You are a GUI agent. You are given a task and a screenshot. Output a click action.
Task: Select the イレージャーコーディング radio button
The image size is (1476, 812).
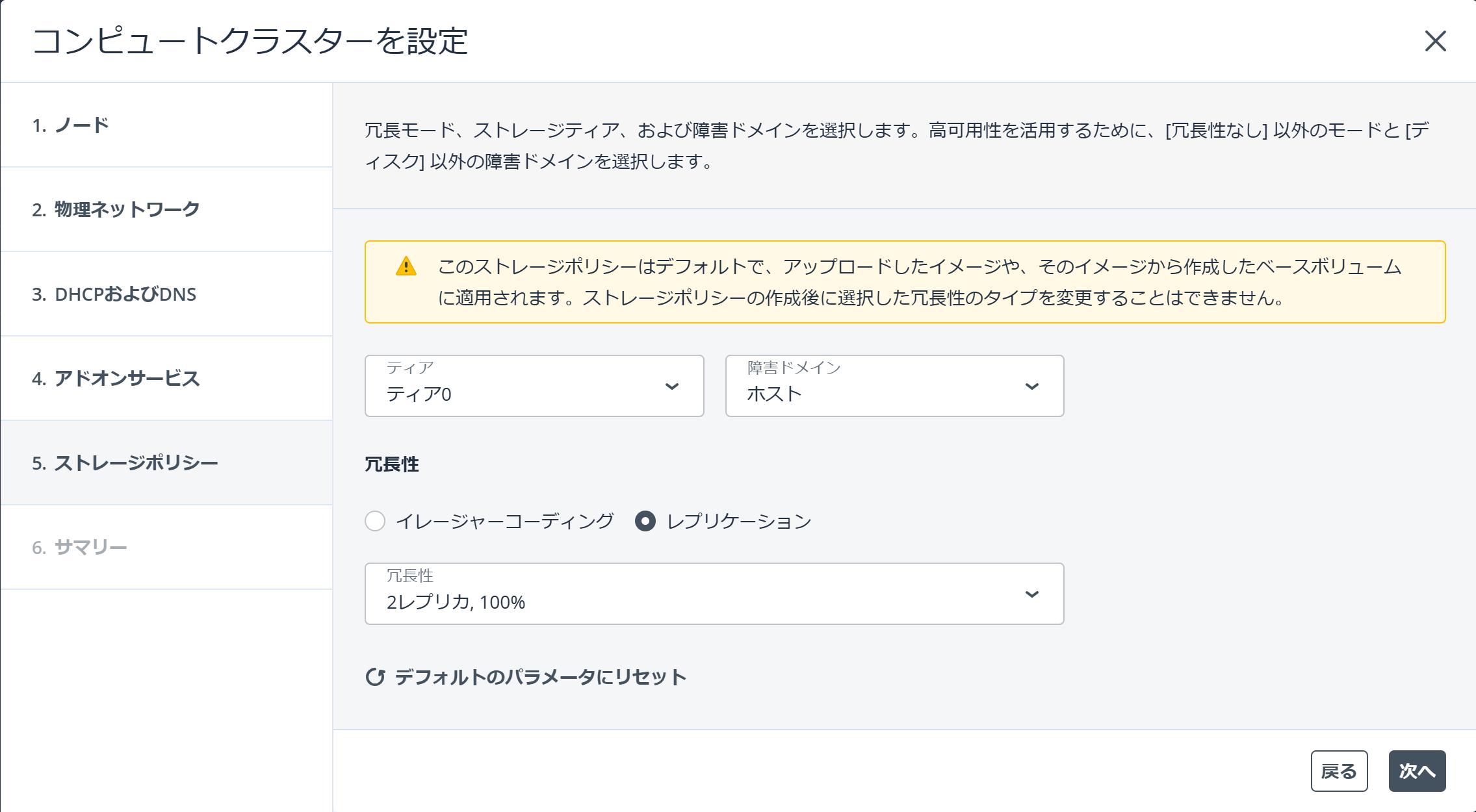coord(375,521)
